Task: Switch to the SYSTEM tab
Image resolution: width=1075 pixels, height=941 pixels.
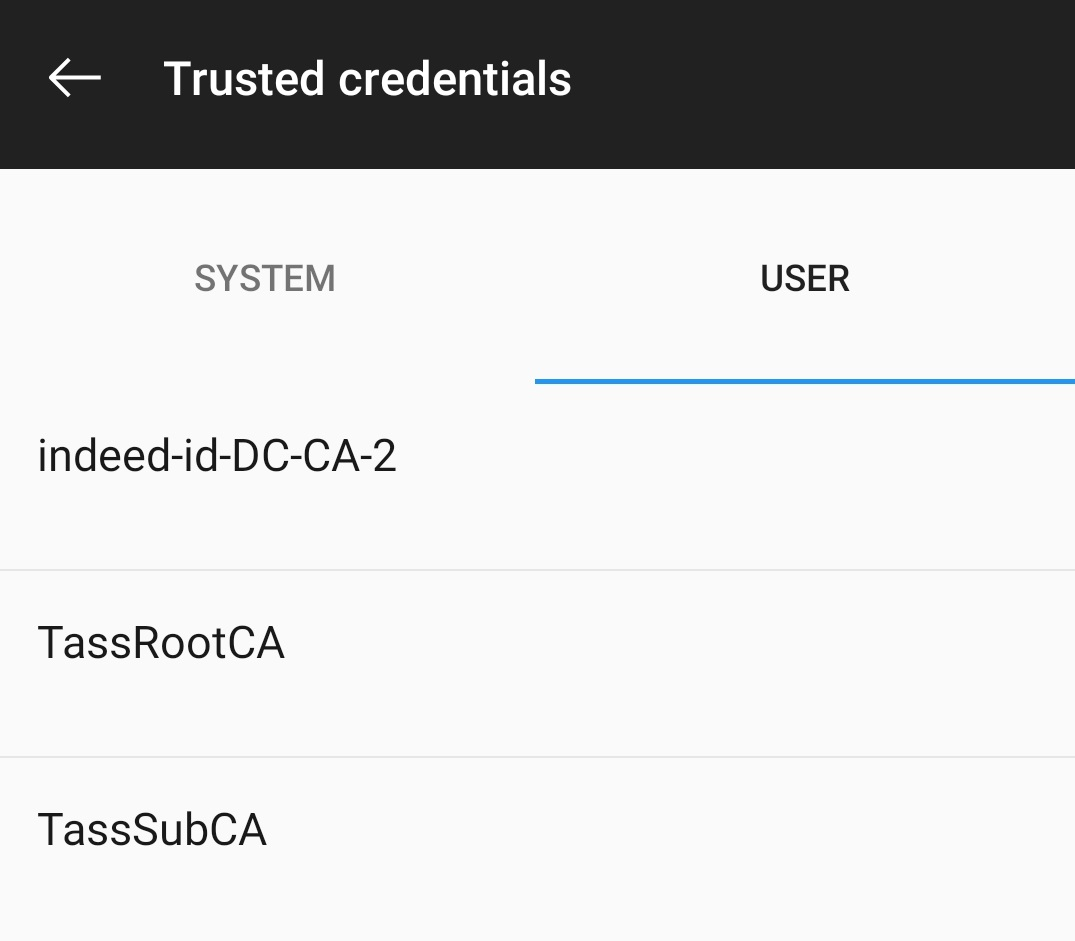Action: pos(265,278)
